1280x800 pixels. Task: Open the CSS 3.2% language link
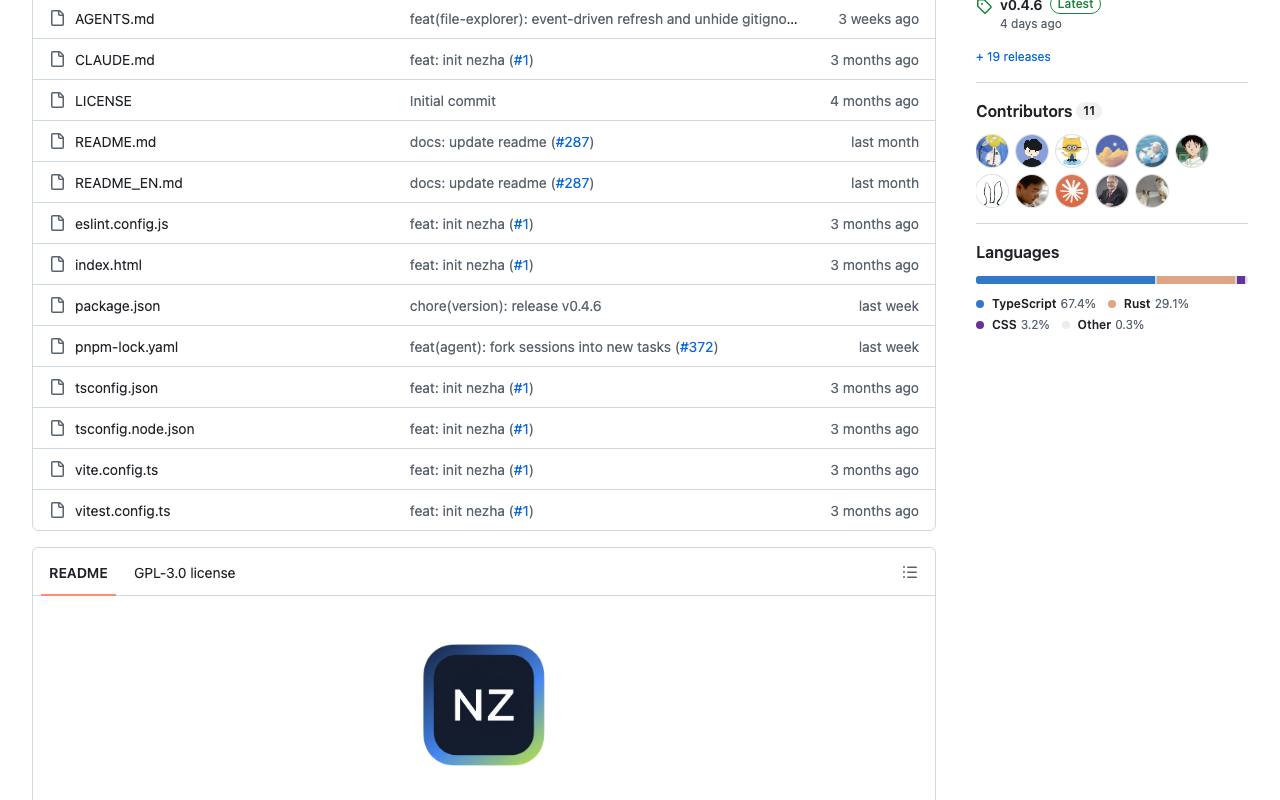[x=1013, y=325]
